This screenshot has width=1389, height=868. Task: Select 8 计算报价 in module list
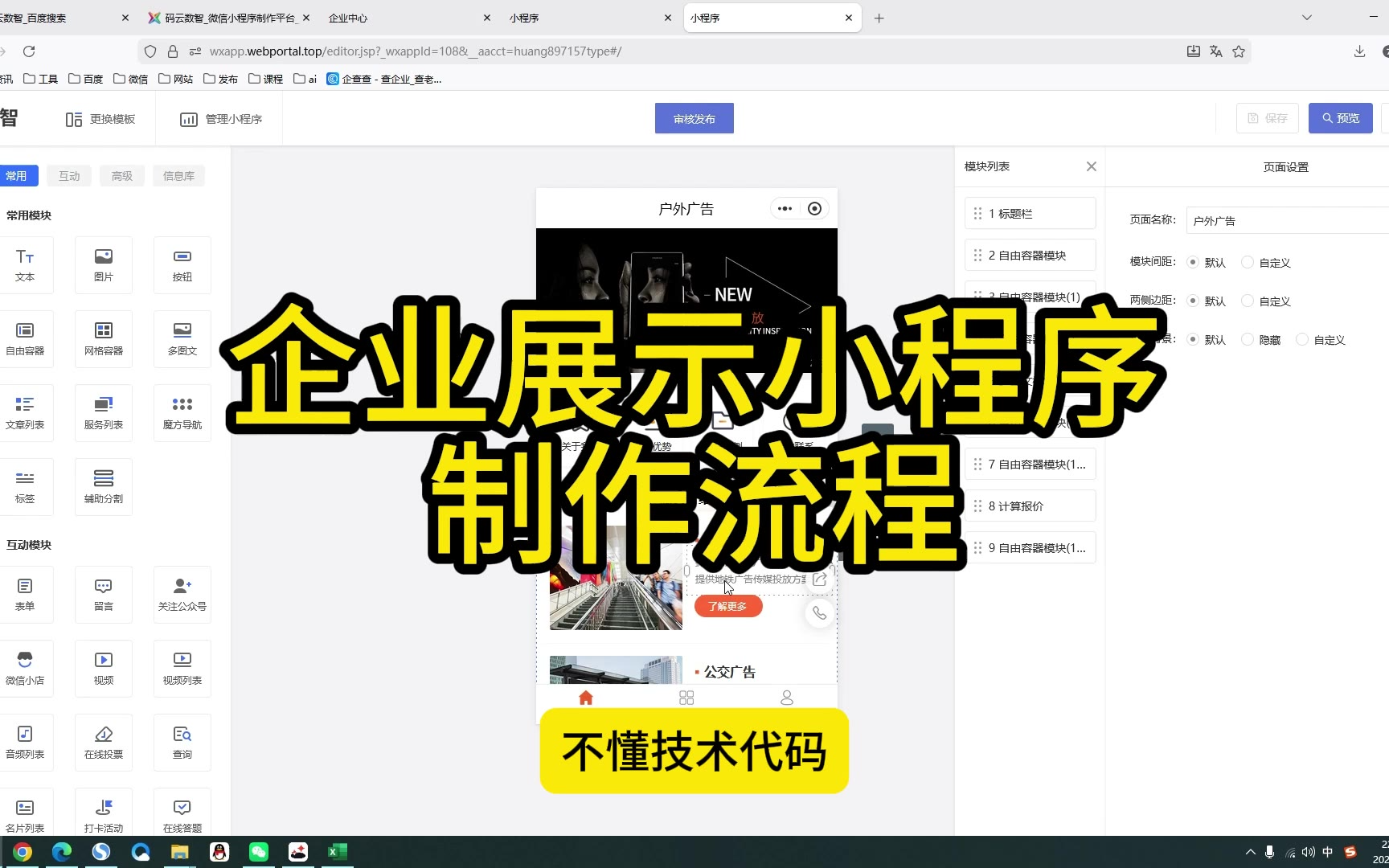coord(1030,506)
